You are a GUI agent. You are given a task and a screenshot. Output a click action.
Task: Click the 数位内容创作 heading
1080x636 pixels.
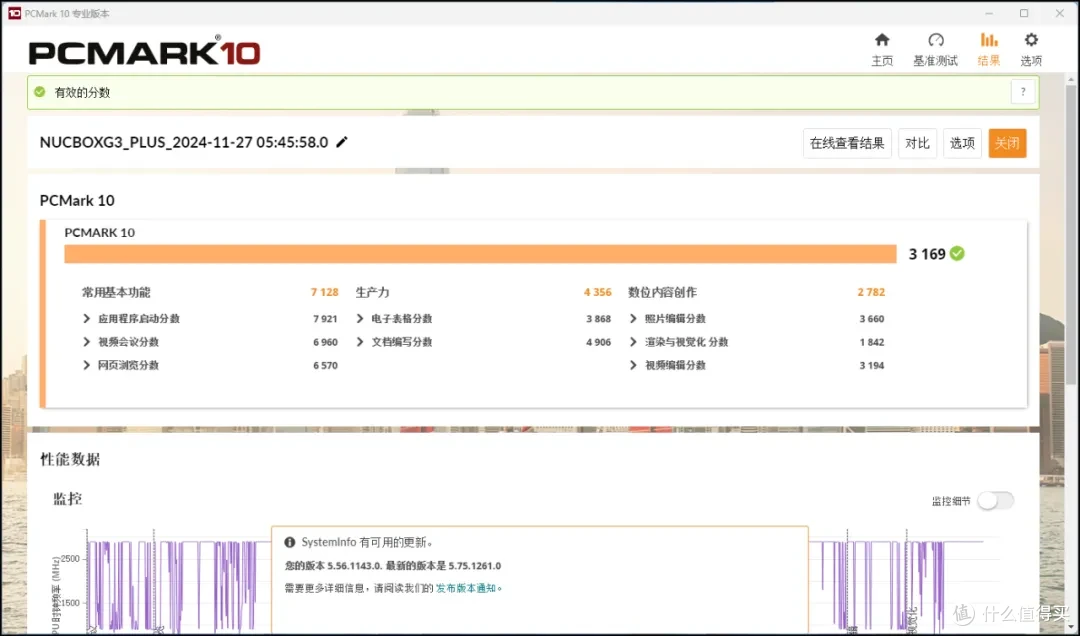[662, 292]
